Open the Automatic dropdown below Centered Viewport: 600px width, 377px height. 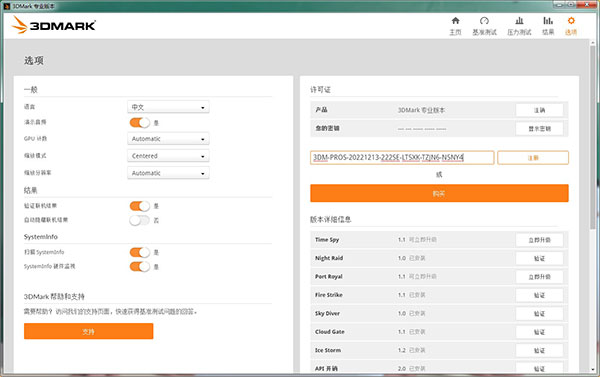[168, 173]
